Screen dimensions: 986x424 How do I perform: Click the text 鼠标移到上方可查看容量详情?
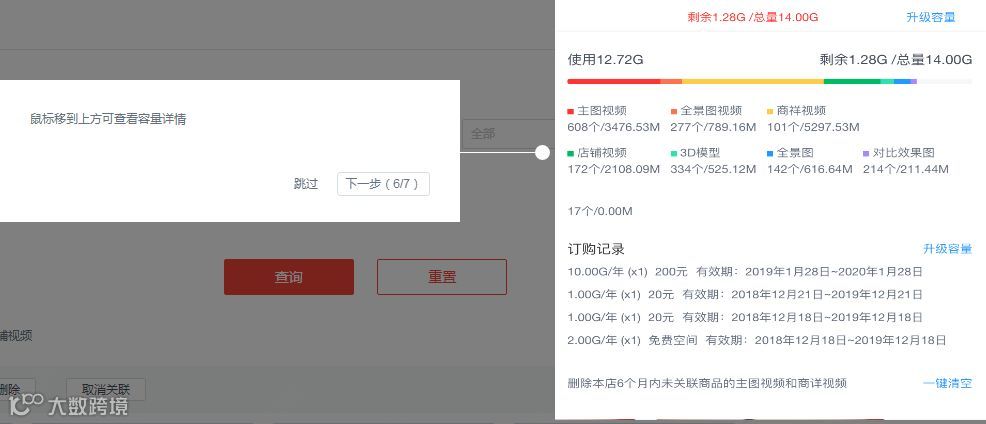tap(108, 119)
